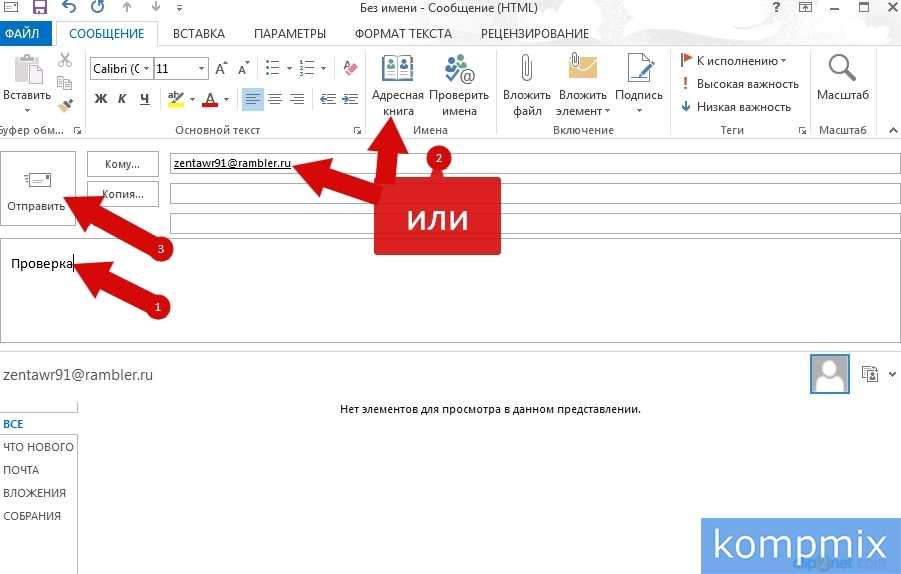The width and height of the screenshot is (901, 574).
Task: Toggle bold Ж formatting
Action: (101, 99)
